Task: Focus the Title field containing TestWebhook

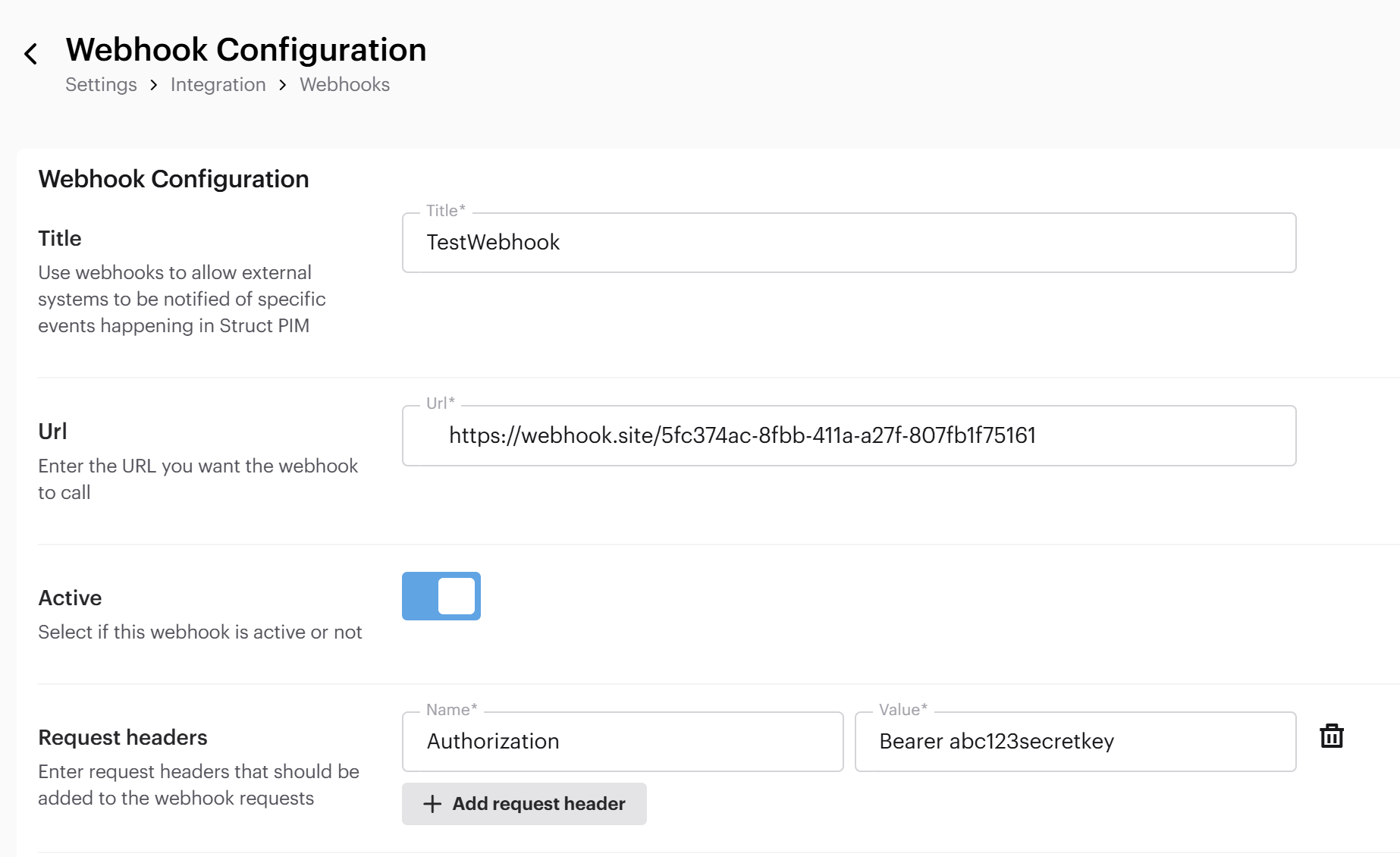Action: (x=848, y=243)
